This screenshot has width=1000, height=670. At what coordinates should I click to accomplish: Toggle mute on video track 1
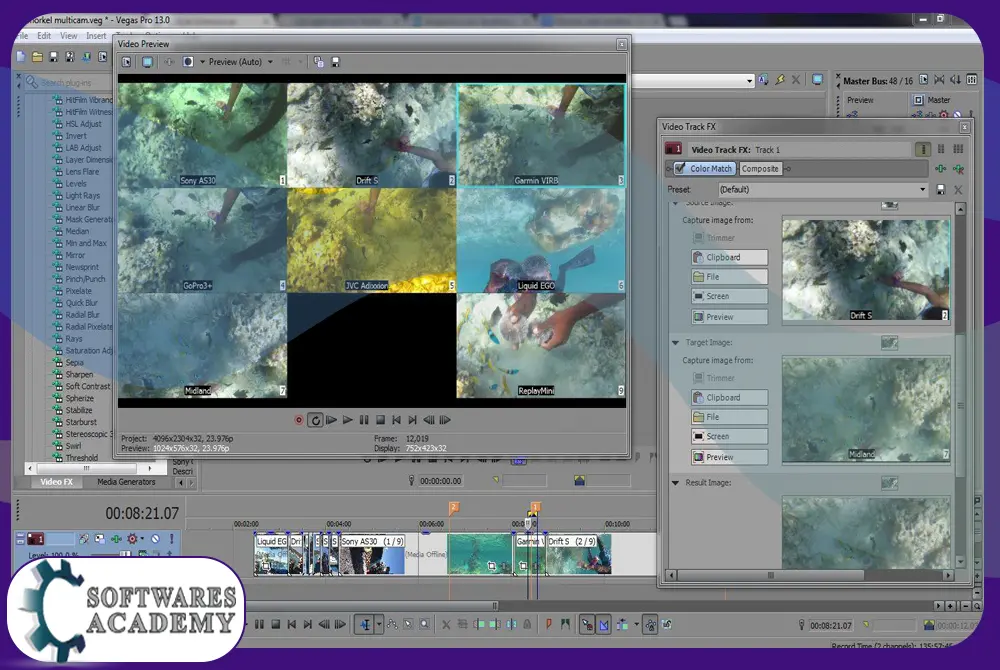155,539
